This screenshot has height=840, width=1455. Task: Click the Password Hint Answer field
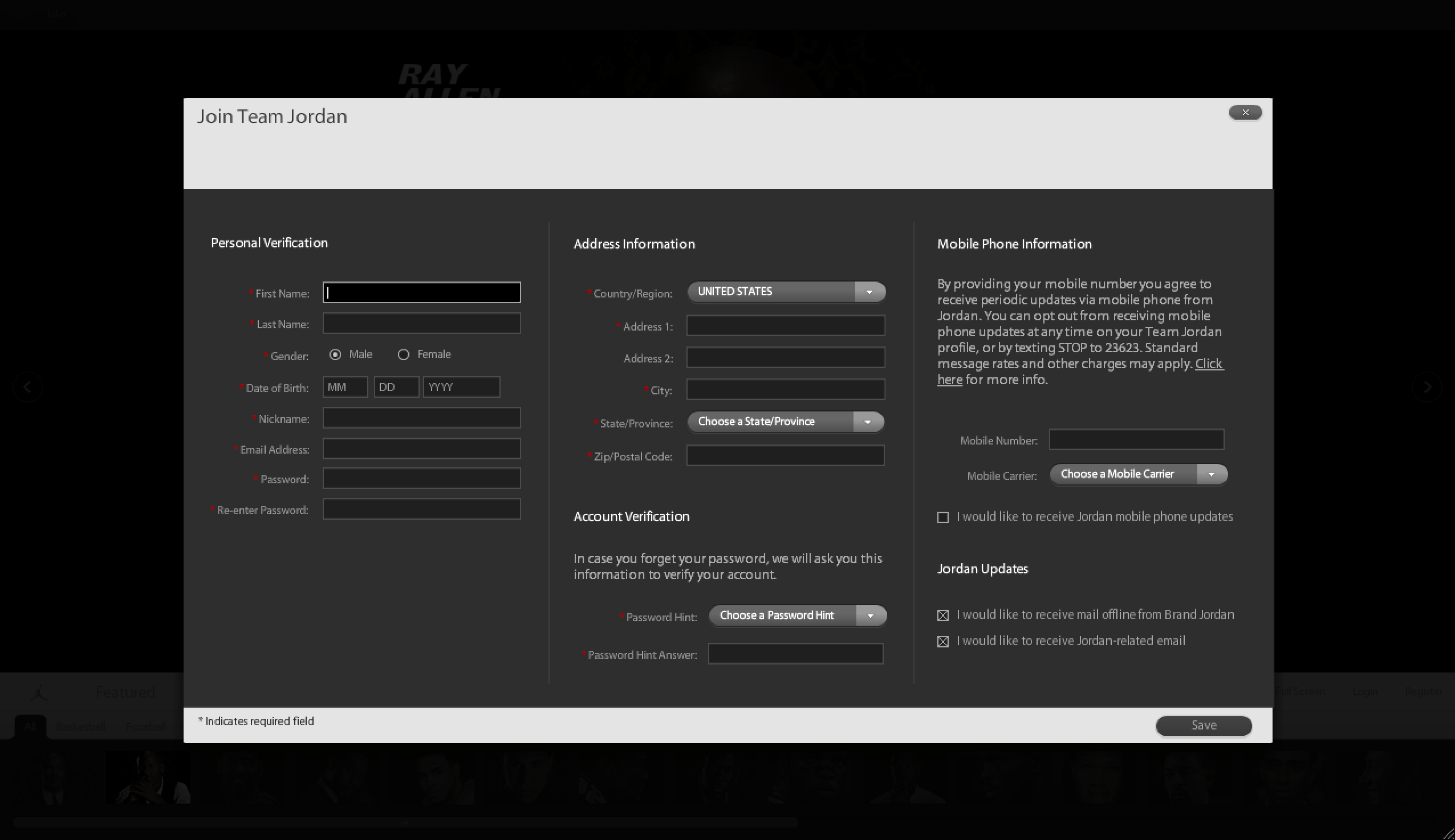pyautogui.click(x=795, y=654)
